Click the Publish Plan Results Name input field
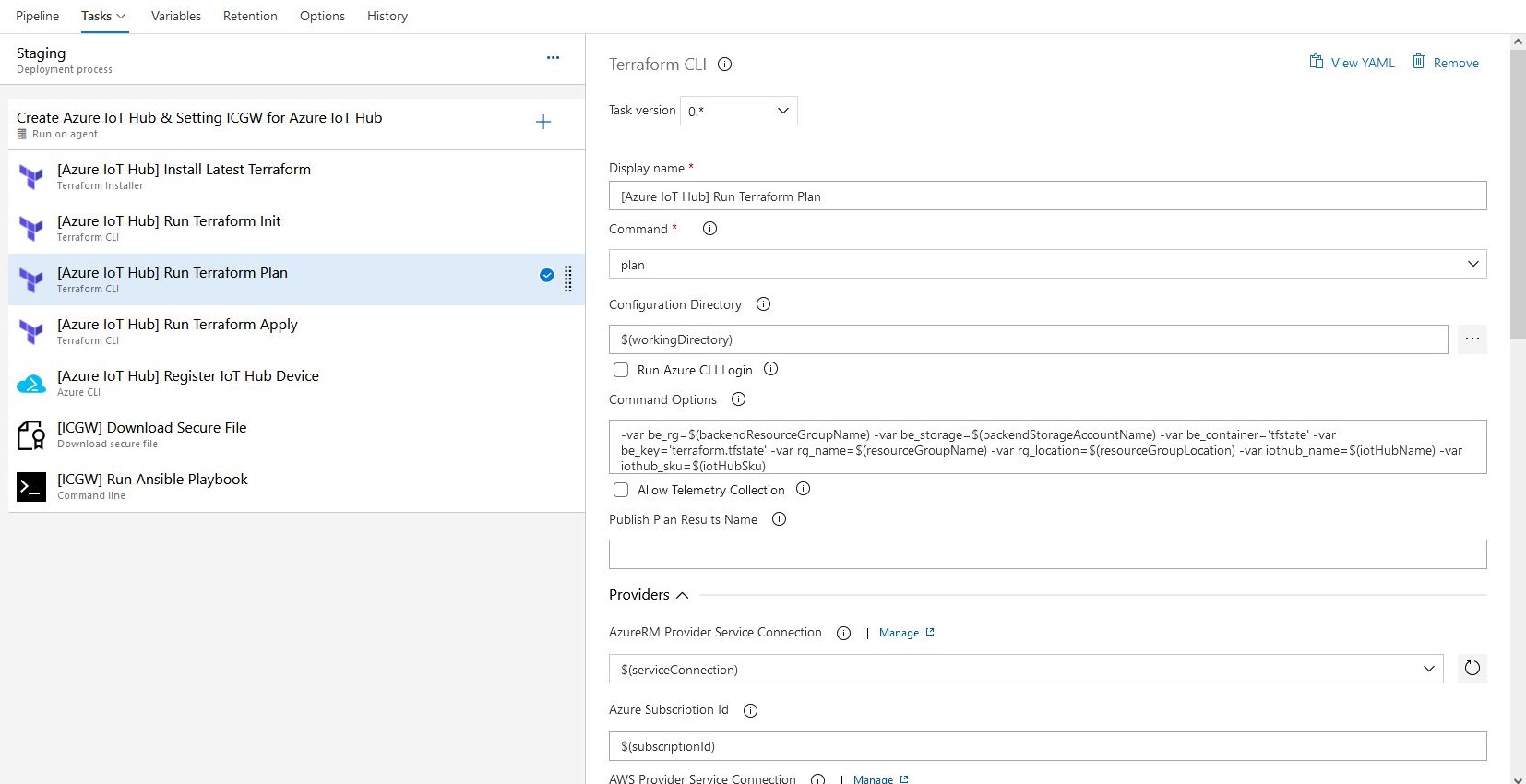Viewport: 1526px width, 784px height. (x=1047, y=554)
